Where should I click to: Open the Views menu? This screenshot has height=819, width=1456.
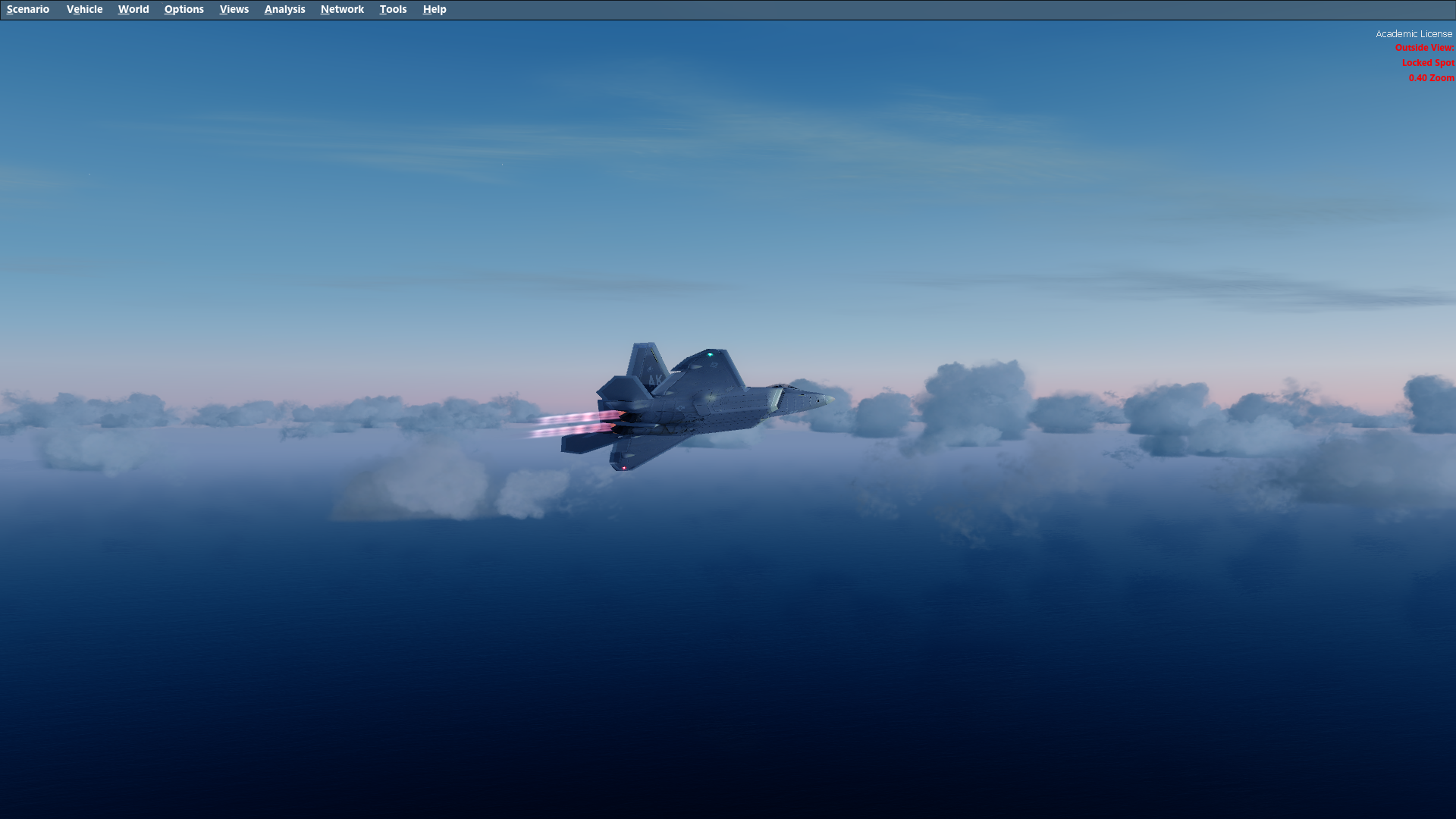coord(234,9)
